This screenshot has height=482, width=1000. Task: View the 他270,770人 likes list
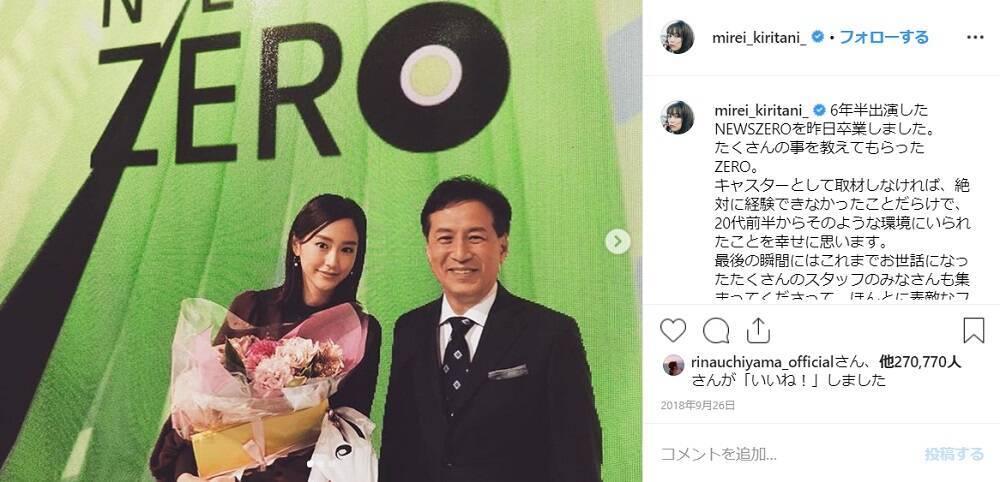pos(920,363)
